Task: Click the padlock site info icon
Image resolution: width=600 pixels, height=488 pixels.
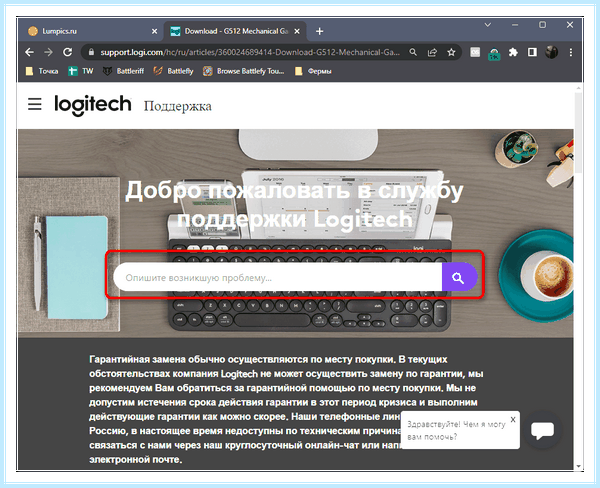Action: point(91,52)
